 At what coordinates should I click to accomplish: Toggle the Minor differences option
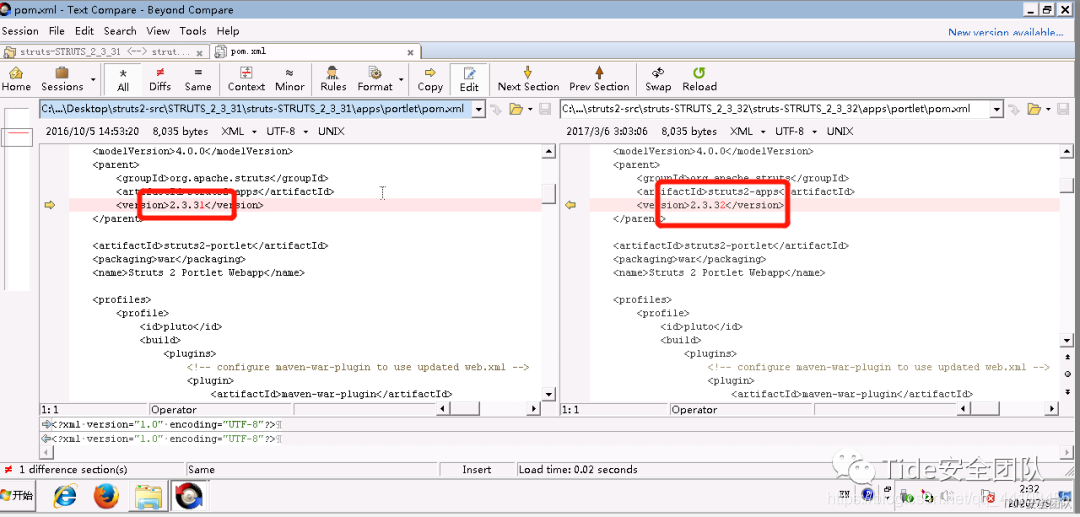pos(289,79)
